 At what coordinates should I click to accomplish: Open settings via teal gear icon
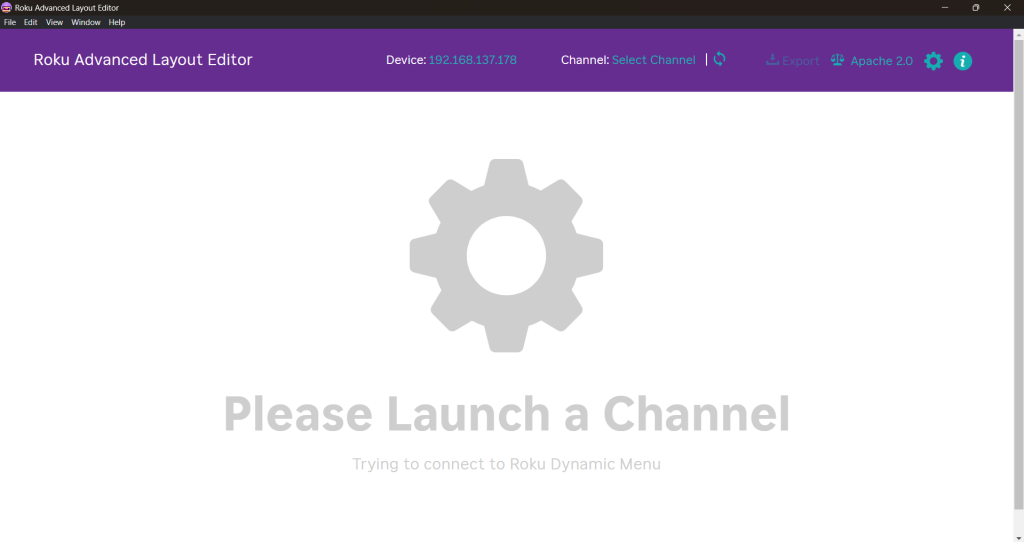tap(933, 61)
